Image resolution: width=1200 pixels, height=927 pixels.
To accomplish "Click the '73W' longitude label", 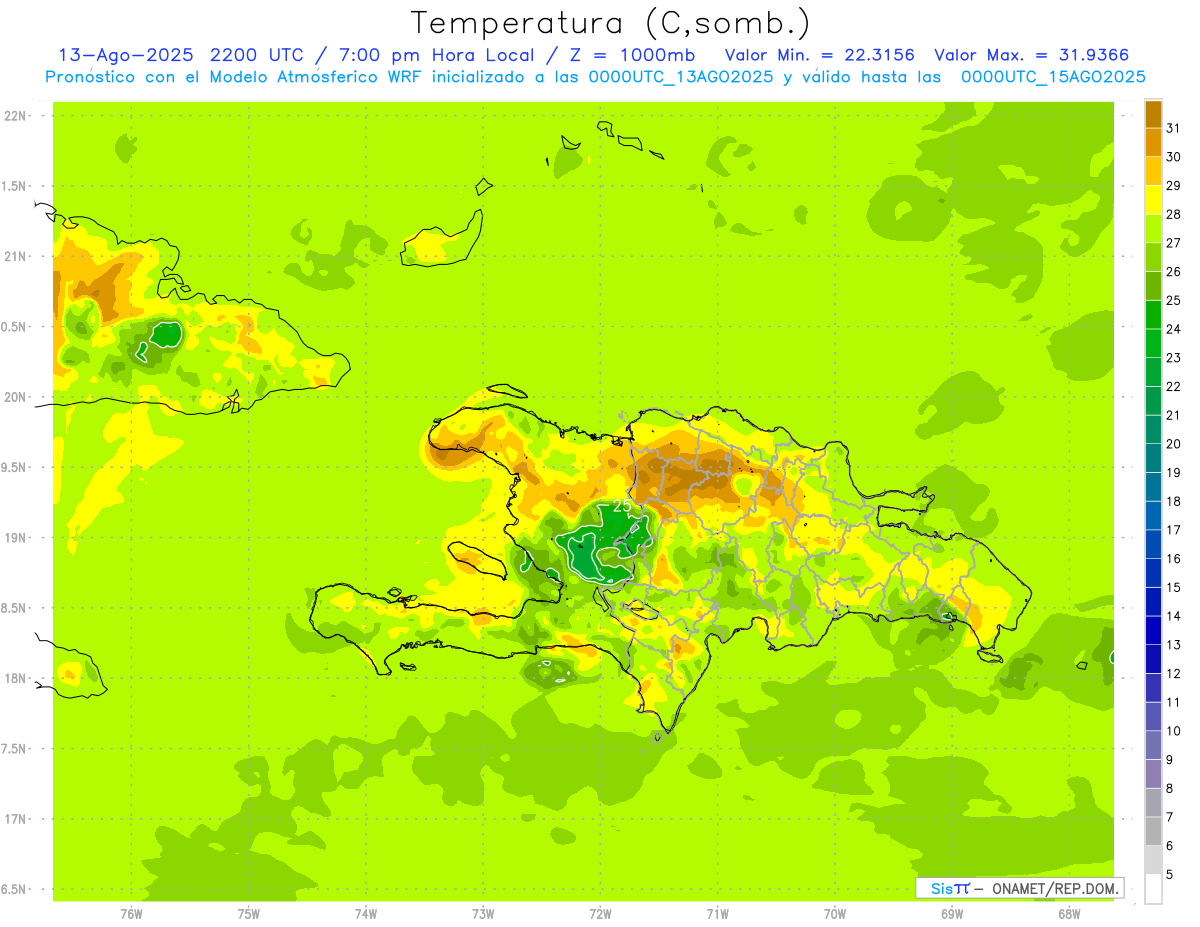I will [483, 914].
